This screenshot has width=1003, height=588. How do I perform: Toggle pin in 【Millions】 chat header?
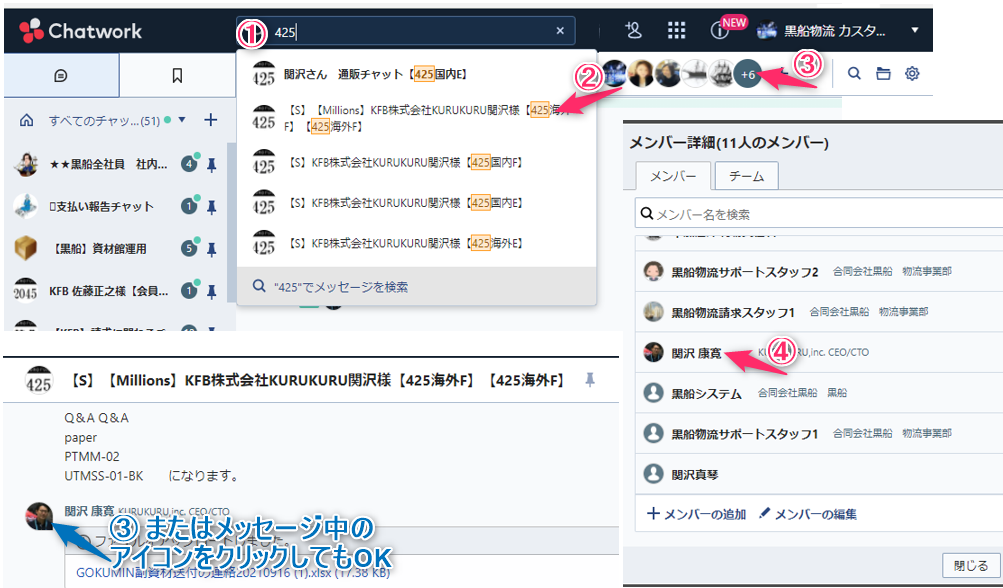tap(590, 381)
